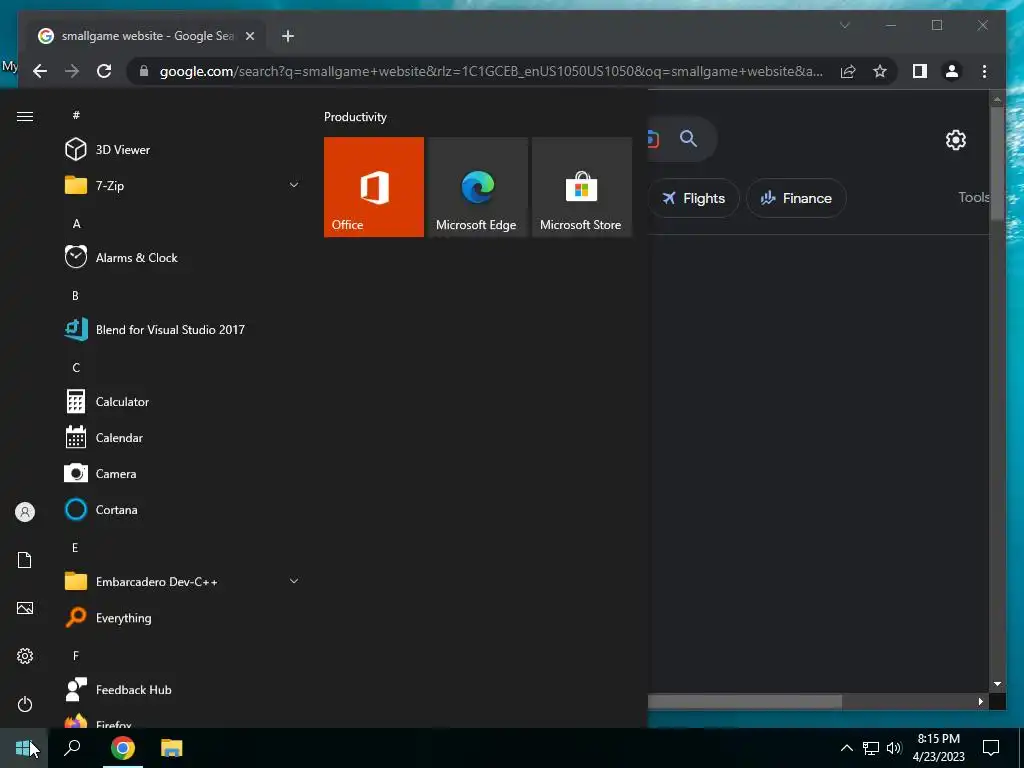Viewport: 1024px width, 768px height.
Task: Expand the Start menu hamburger button
Action: coord(25,116)
